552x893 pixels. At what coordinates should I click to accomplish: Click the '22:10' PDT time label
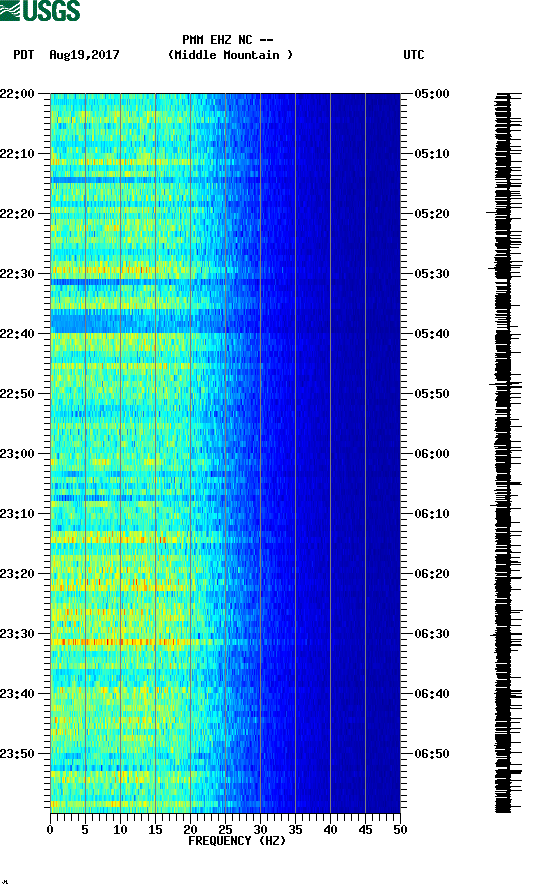tap(17, 154)
